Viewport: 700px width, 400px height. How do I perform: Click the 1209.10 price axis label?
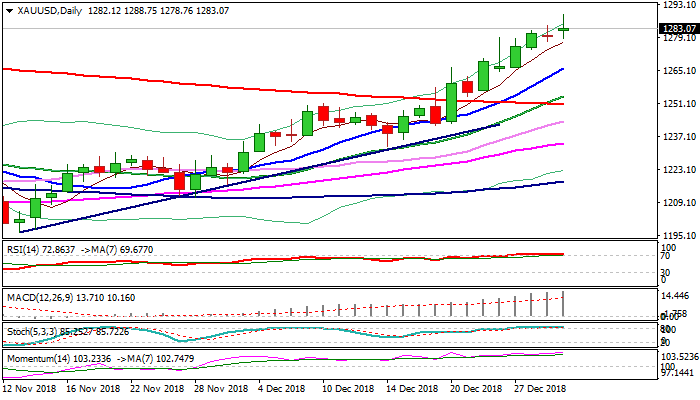click(x=678, y=203)
